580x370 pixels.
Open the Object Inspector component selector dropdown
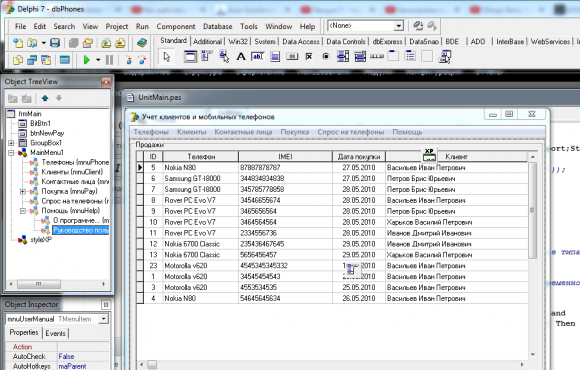104,319
